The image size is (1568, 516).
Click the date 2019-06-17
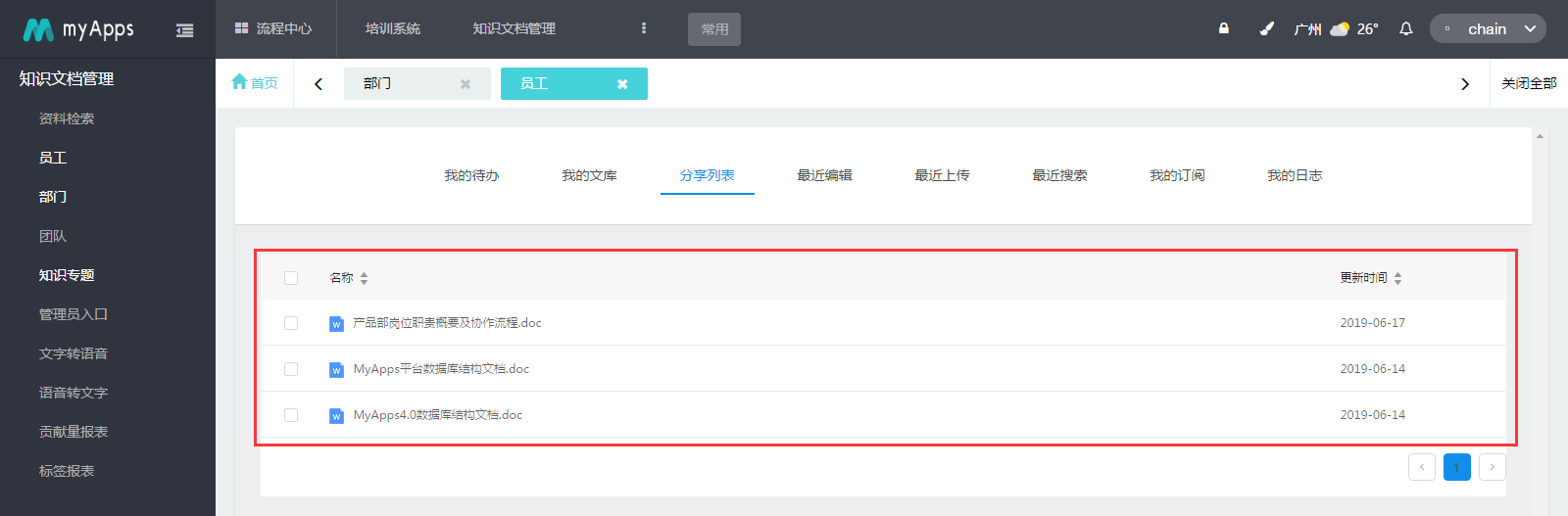tap(1372, 323)
